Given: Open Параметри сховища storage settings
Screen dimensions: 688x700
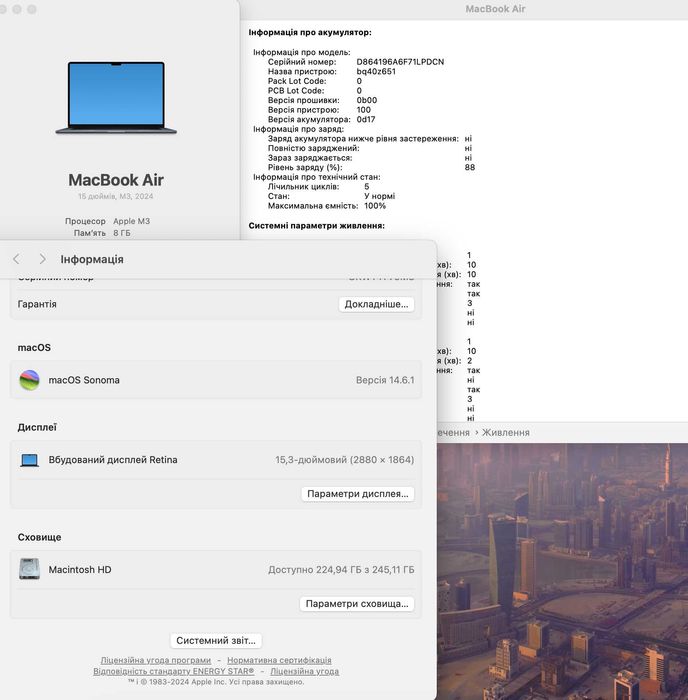Looking at the screenshot, I should pos(357,604).
